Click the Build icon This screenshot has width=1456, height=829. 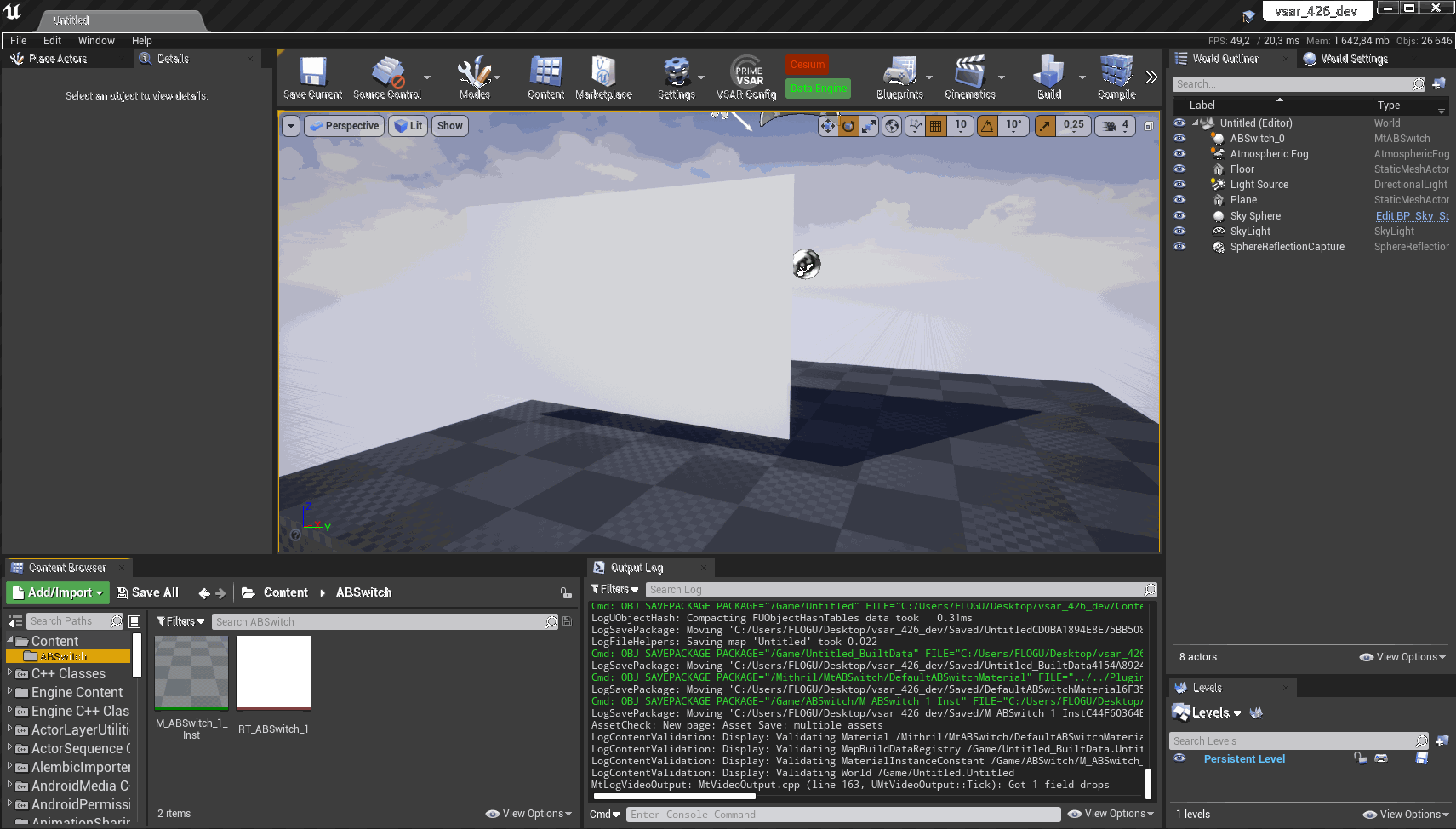tap(1048, 75)
